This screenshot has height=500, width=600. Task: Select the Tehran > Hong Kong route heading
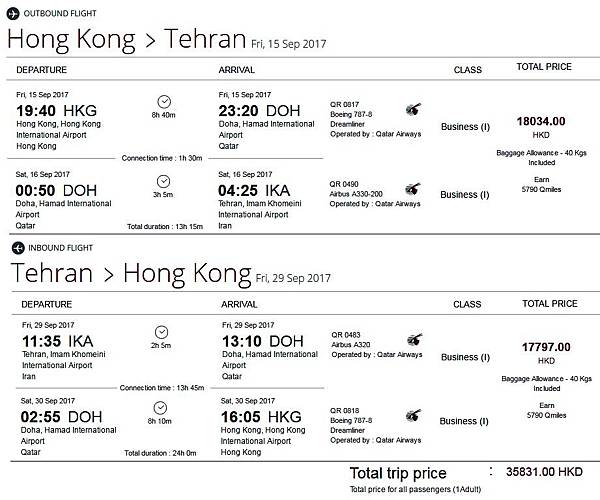pos(129,274)
